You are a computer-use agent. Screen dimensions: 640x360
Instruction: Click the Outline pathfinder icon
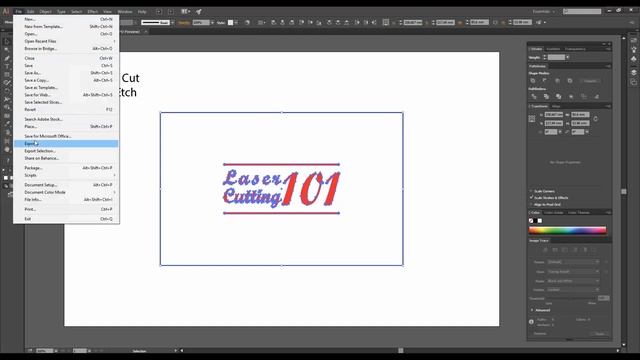click(584, 97)
